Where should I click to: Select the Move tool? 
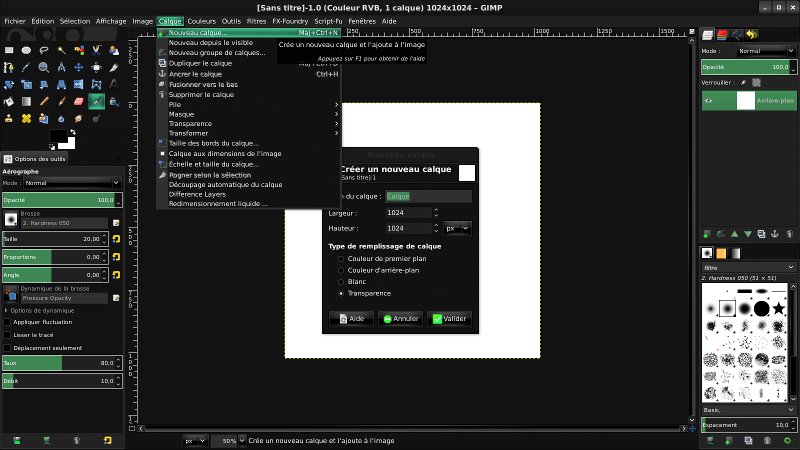(x=79, y=67)
